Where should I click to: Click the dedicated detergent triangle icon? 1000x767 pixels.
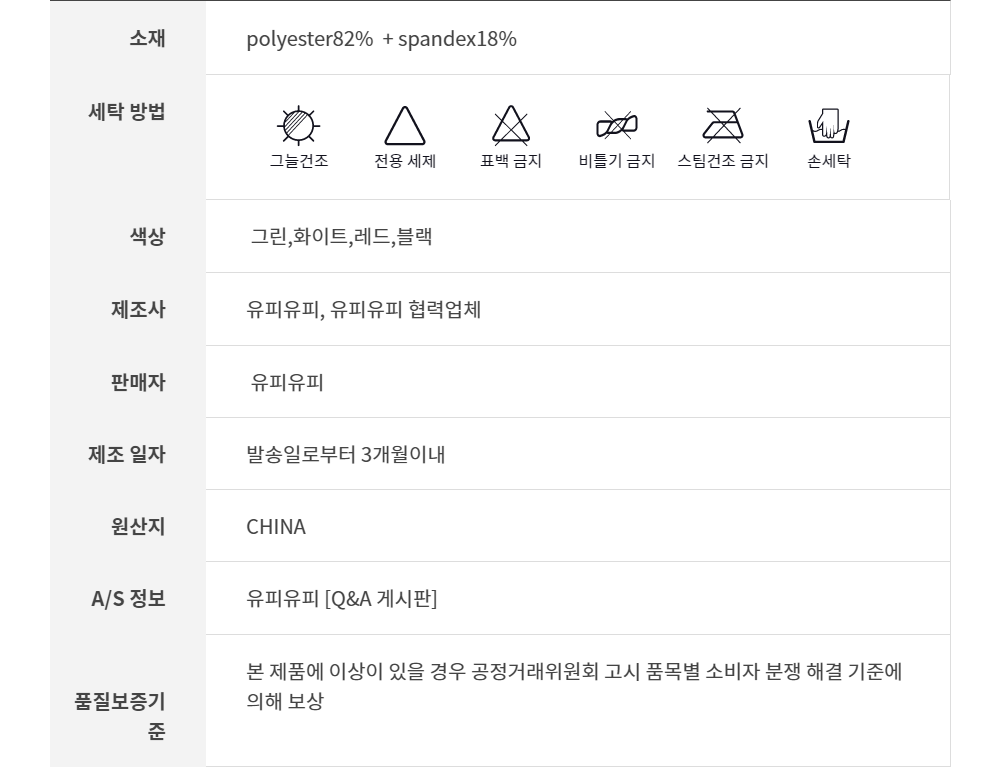coord(405,126)
